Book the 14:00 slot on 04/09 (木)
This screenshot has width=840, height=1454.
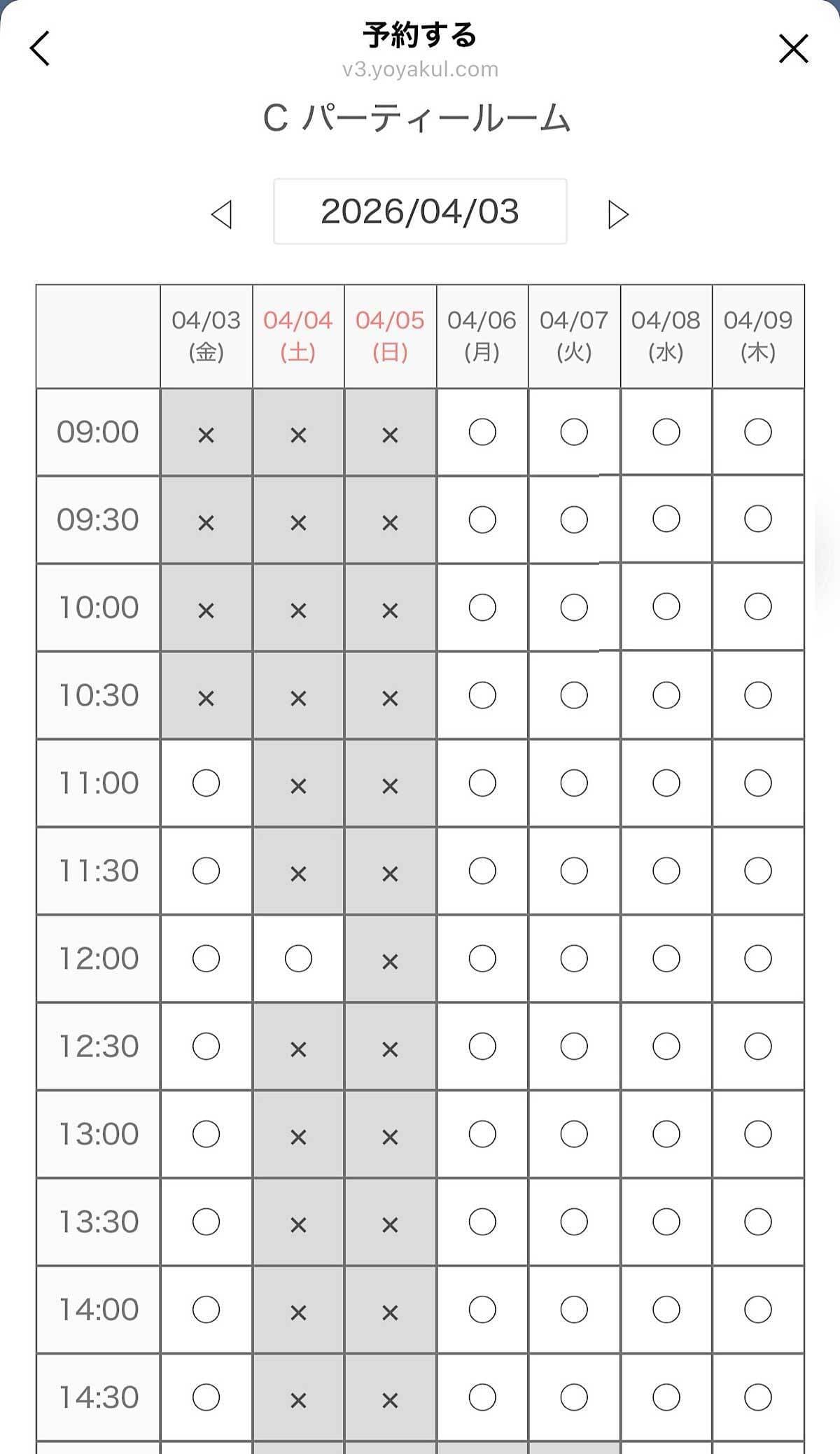pos(758,1309)
